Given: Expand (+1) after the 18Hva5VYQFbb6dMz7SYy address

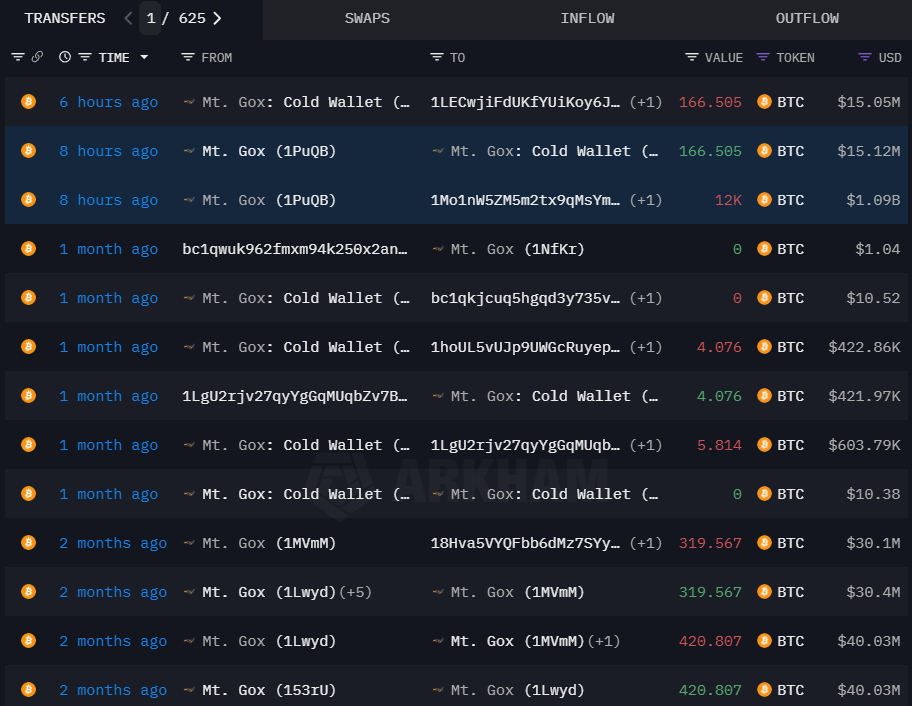Looking at the screenshot, I should tap(646, 543).
